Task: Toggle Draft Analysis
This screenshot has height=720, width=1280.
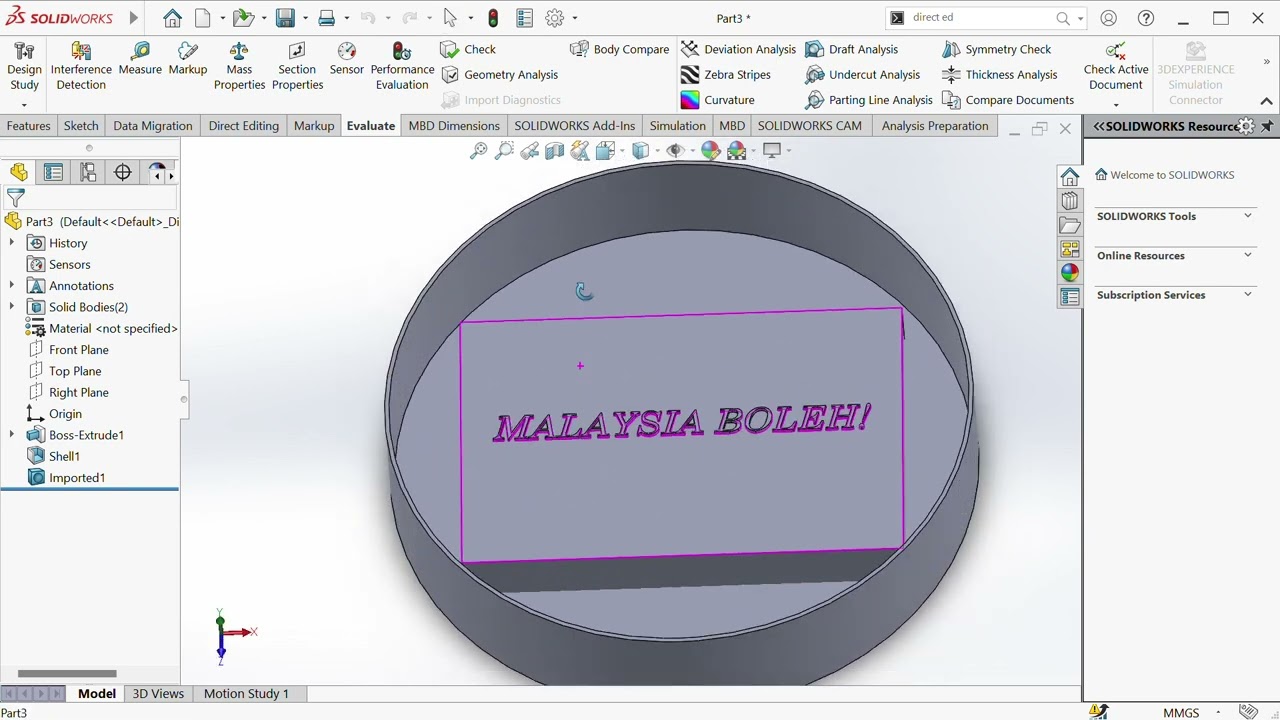Action: [x=852, y=49]
